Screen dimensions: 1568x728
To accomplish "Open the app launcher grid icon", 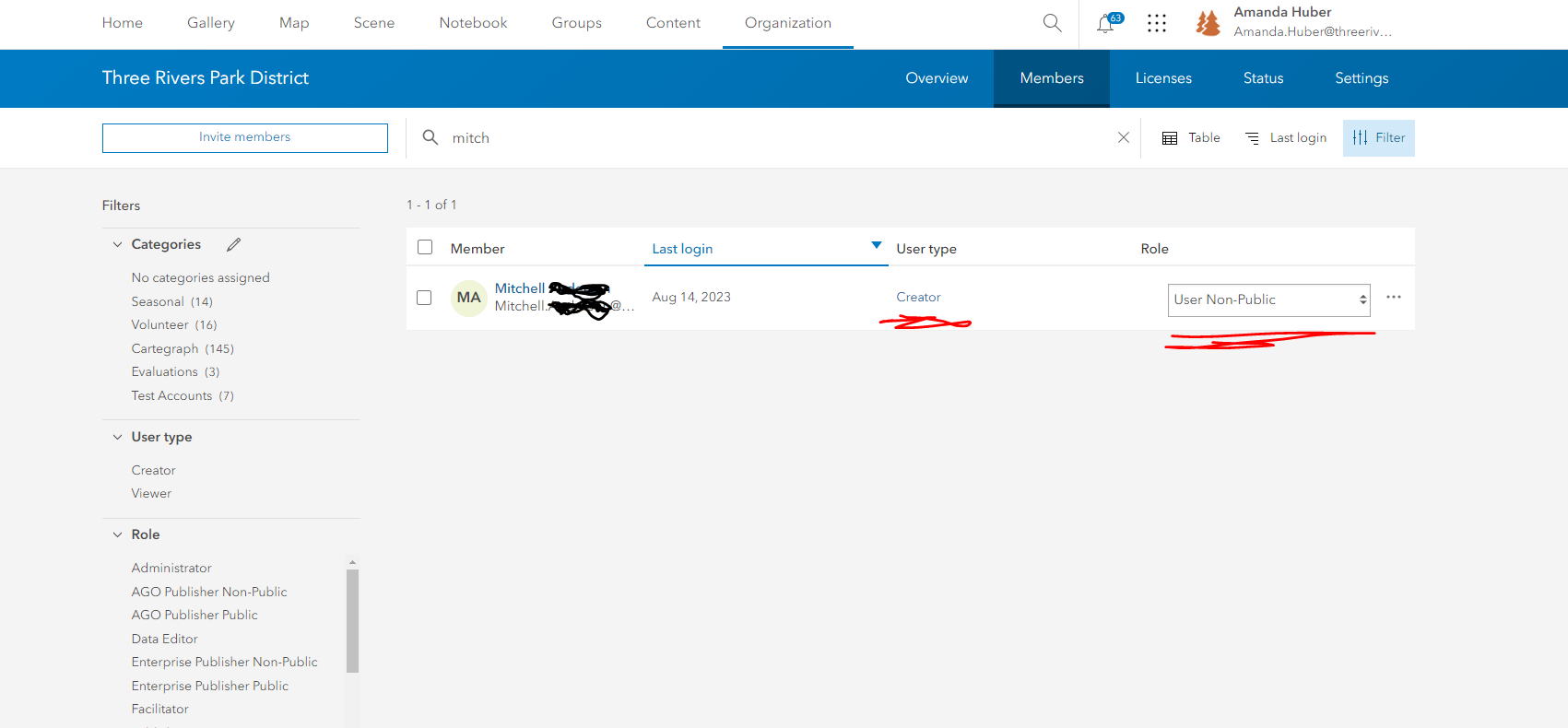I will coord(1157,23).
